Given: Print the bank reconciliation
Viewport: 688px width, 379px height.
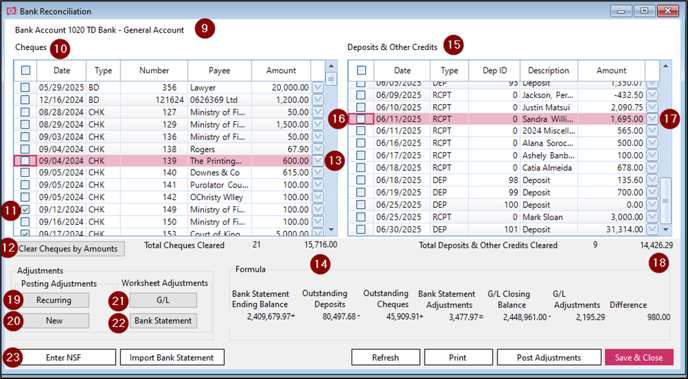Looking at the screenshot, I should click(x=458, y=358).
